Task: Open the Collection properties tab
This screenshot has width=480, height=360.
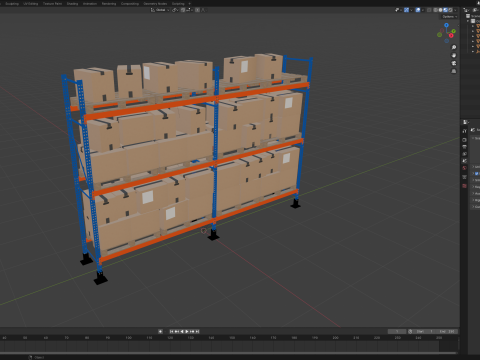Action: point(464,177)
